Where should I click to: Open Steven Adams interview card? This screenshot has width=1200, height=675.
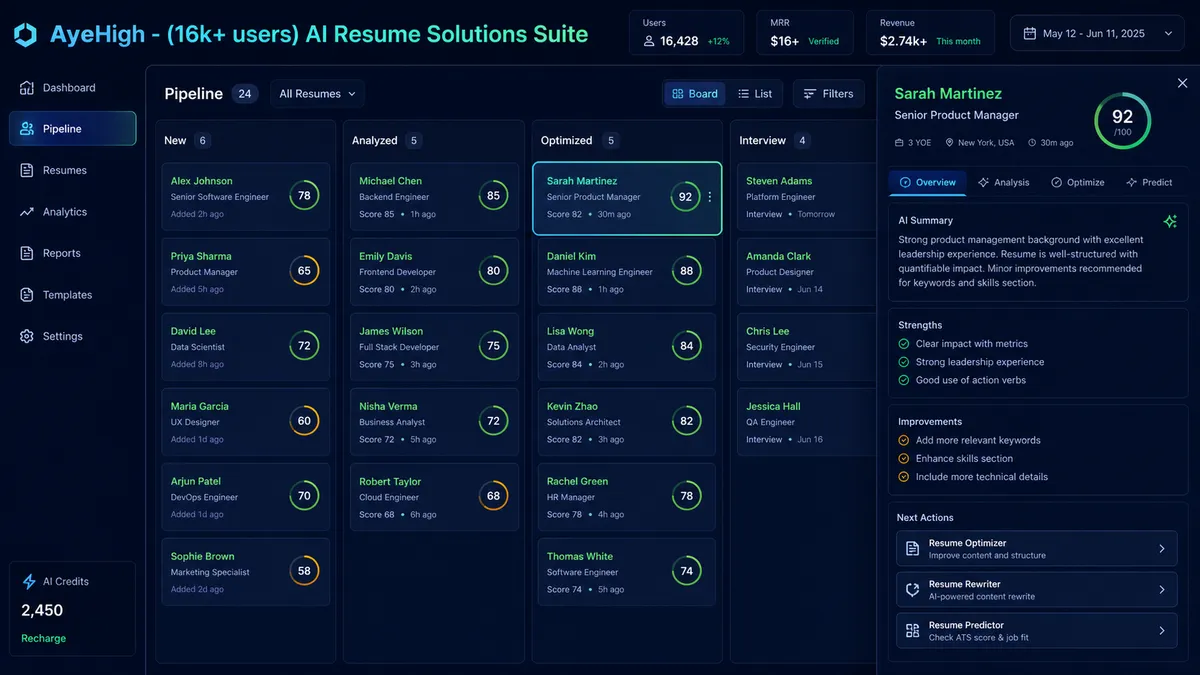pyautogui.click(x=807, y=197)
